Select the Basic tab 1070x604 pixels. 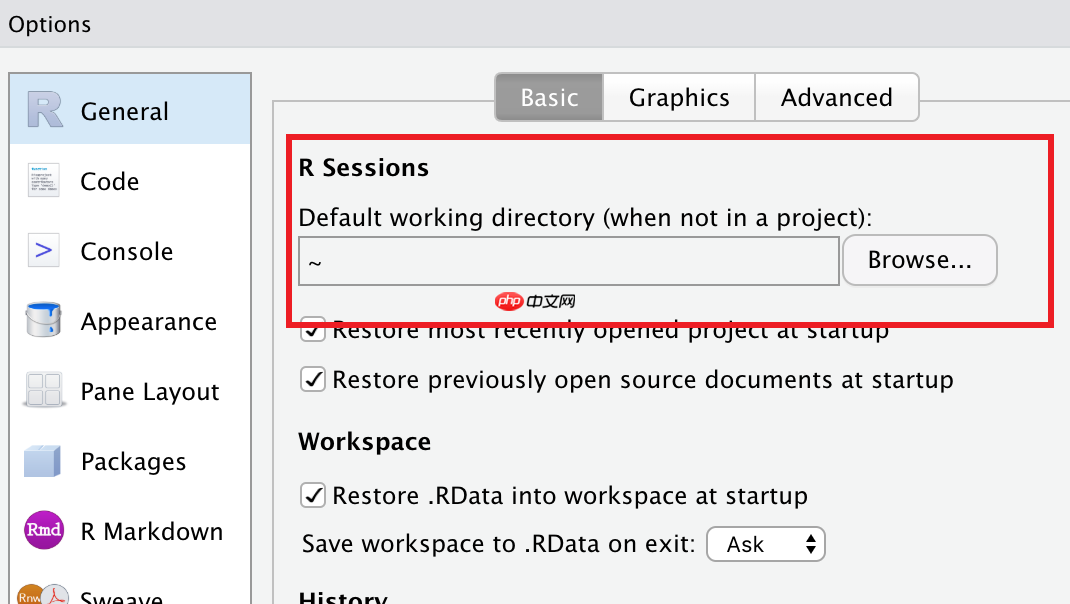tap(549, 98)
